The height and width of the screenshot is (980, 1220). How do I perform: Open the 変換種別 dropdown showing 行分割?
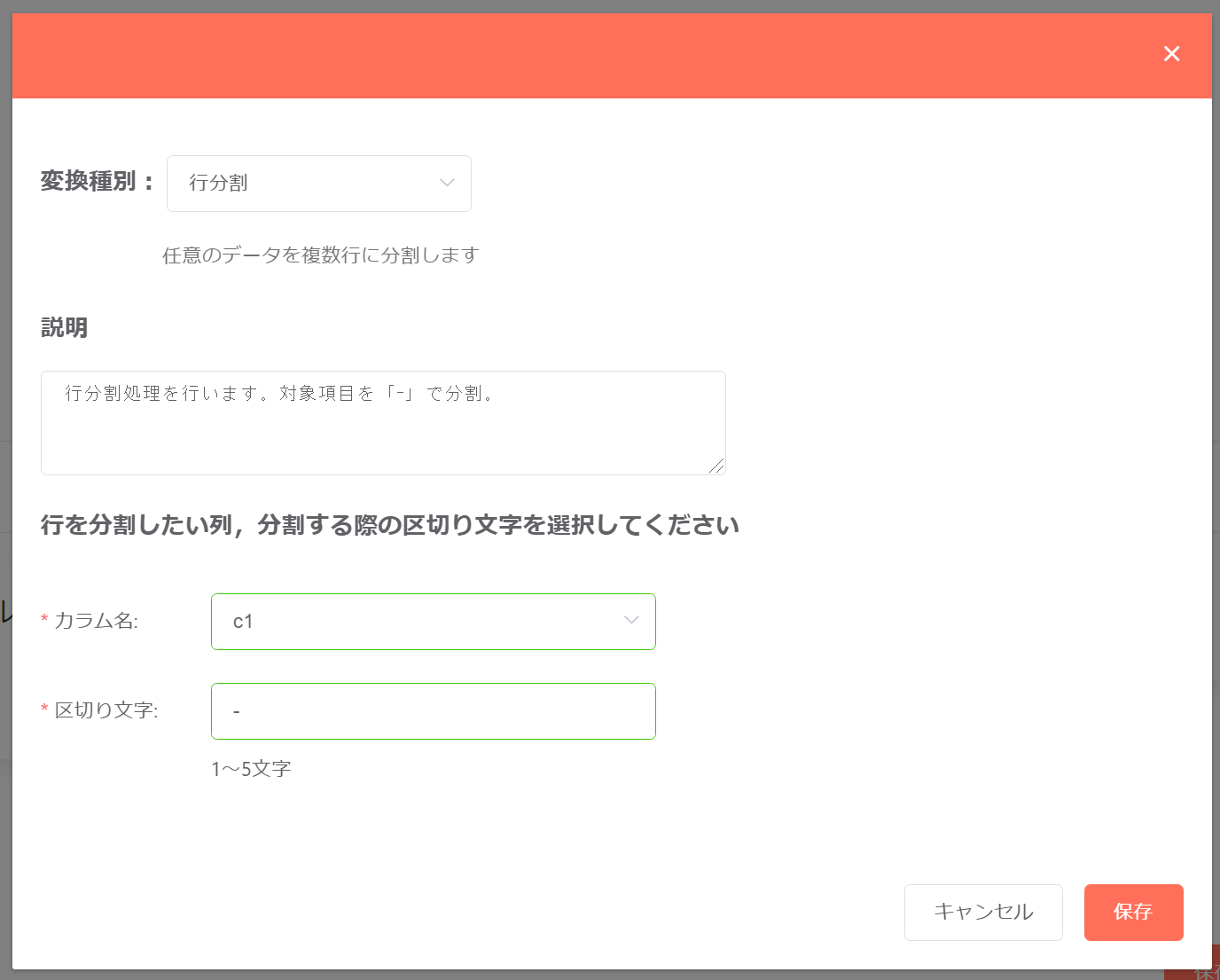click(x=319, y=184)
